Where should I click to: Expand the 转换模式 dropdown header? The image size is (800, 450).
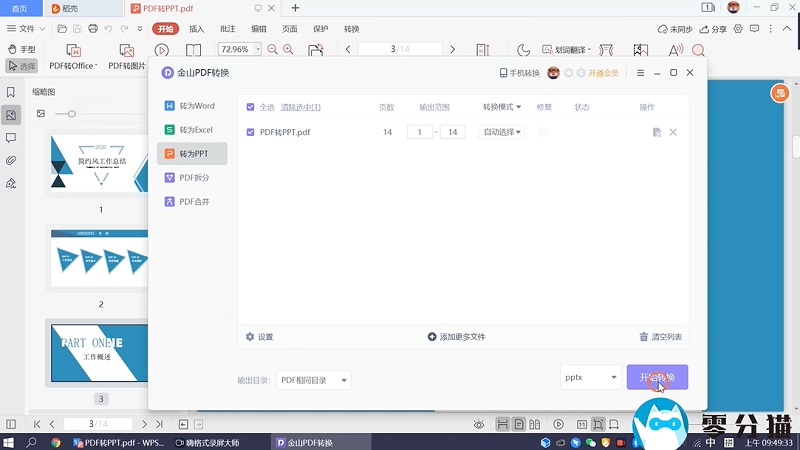click(x=502, y=107)
